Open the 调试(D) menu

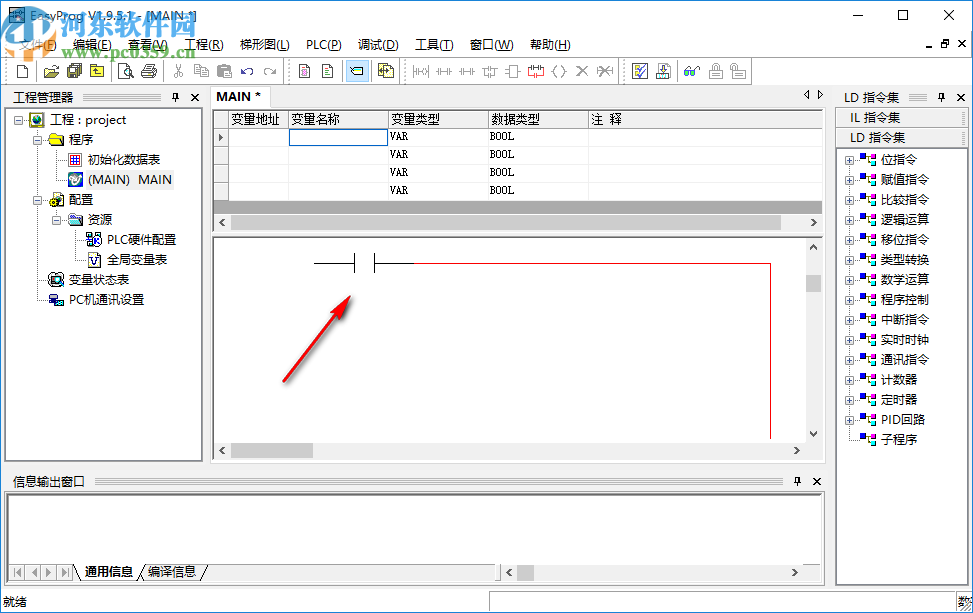[378, 45]
